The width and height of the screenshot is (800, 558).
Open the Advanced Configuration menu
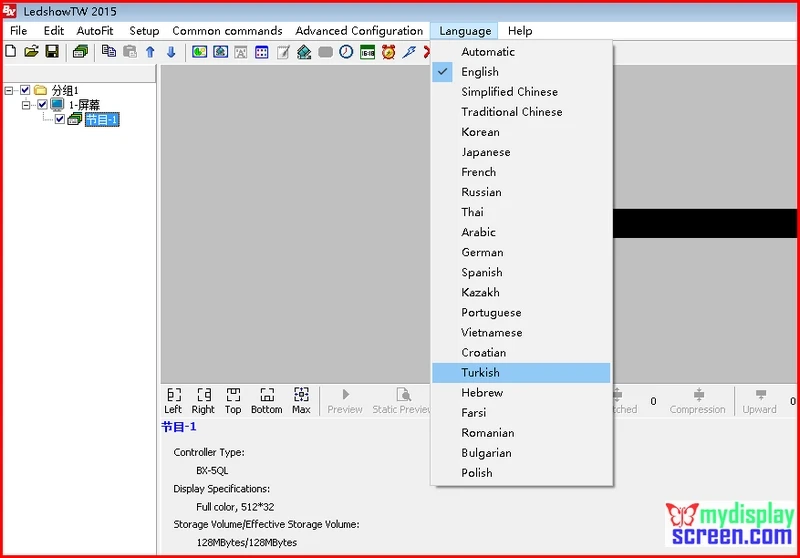359,31
